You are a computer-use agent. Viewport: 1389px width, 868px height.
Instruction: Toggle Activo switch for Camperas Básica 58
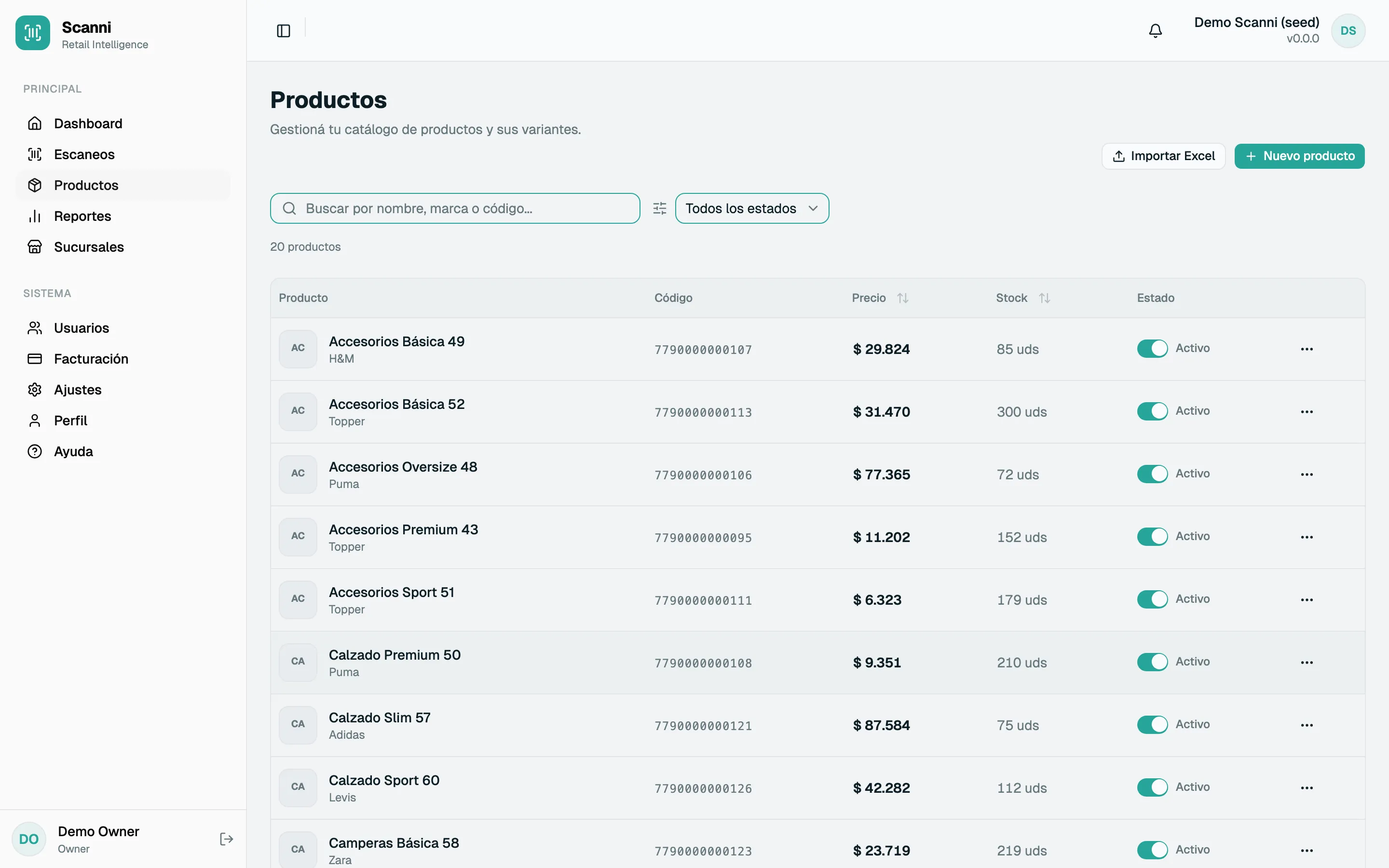click(1152, 850)
